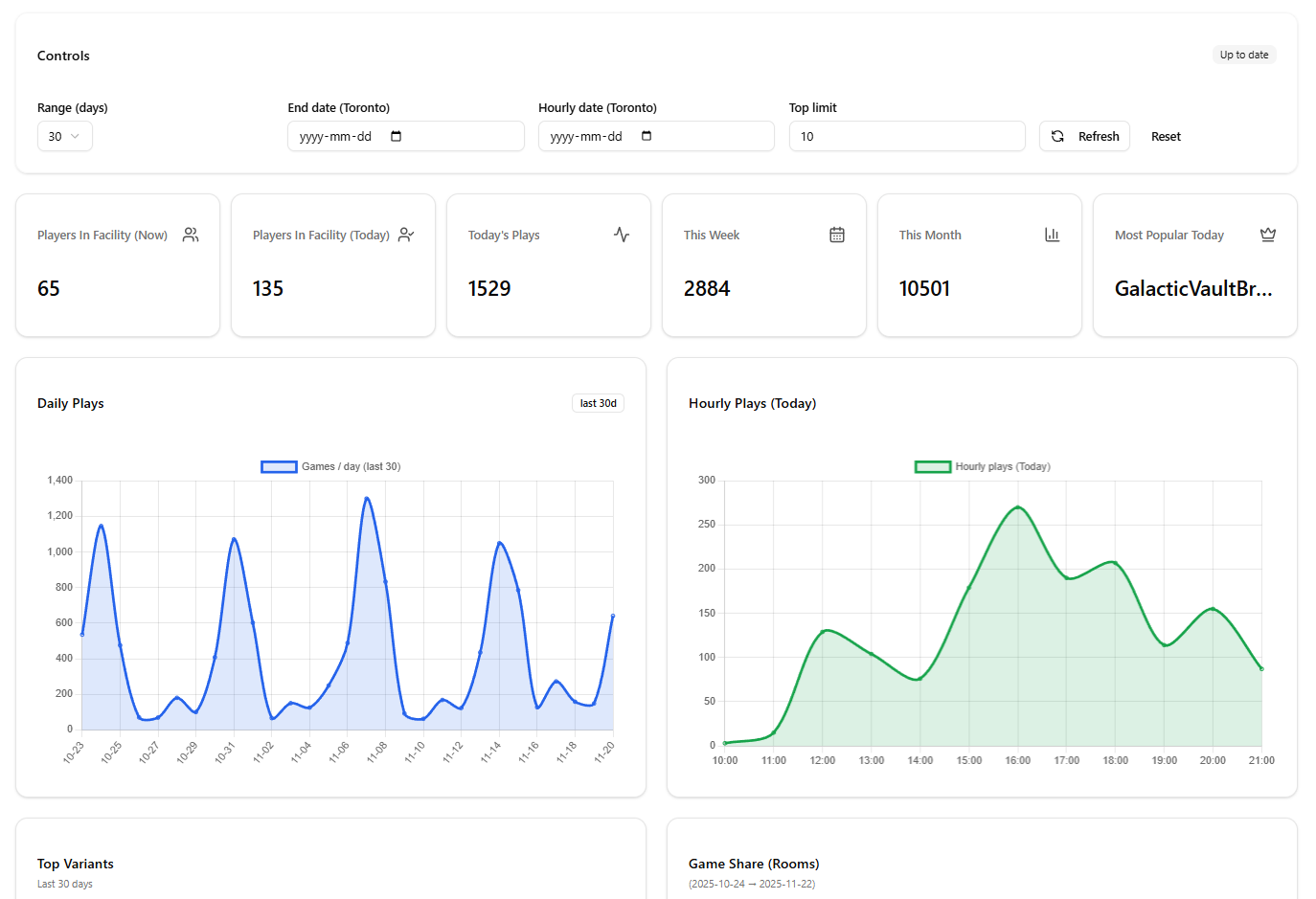Toggle the Hourly plays (Today) legend entry
Screen dimensions: 1316x899
click(x=983, y=466)
